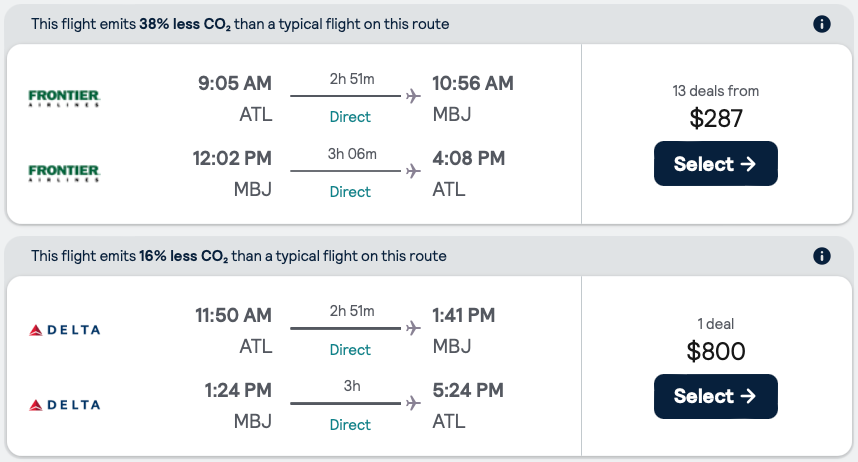This screenshot has width=858, height=462.
Task: Select the $287 Frontier deal
Action: tap(715, 164)
